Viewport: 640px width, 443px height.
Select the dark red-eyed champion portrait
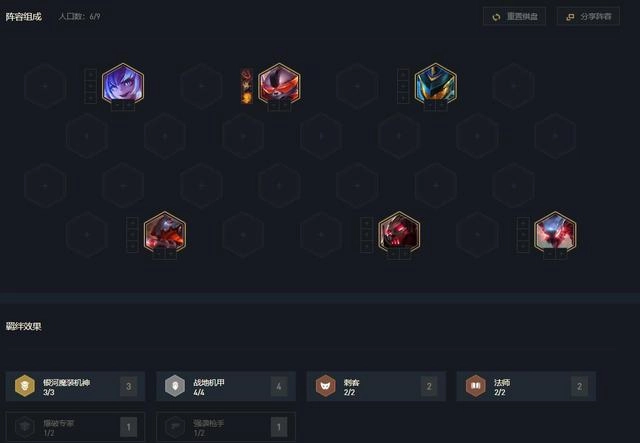pos(399,232)
